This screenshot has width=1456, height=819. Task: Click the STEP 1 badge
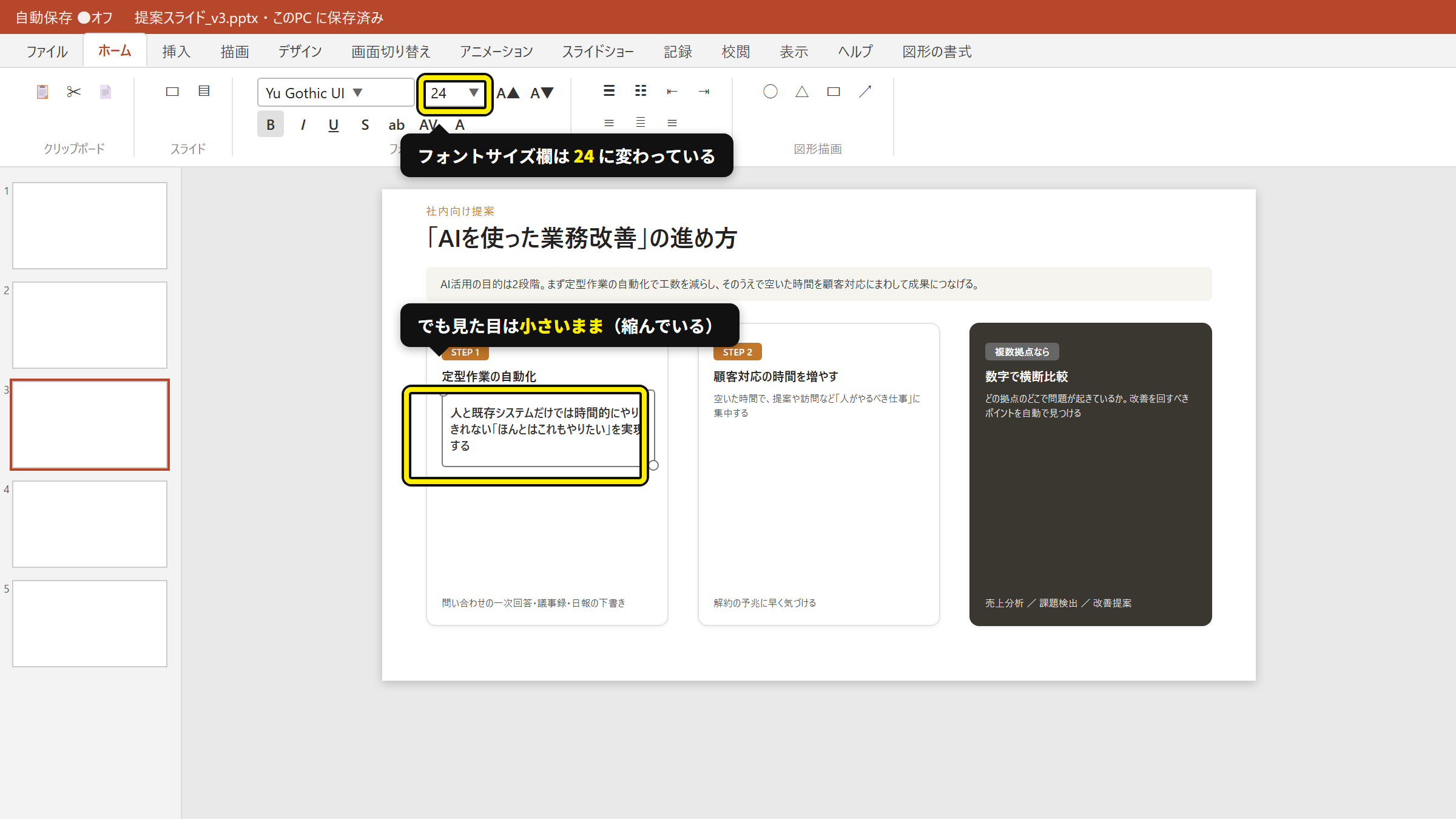click(465, 352)
